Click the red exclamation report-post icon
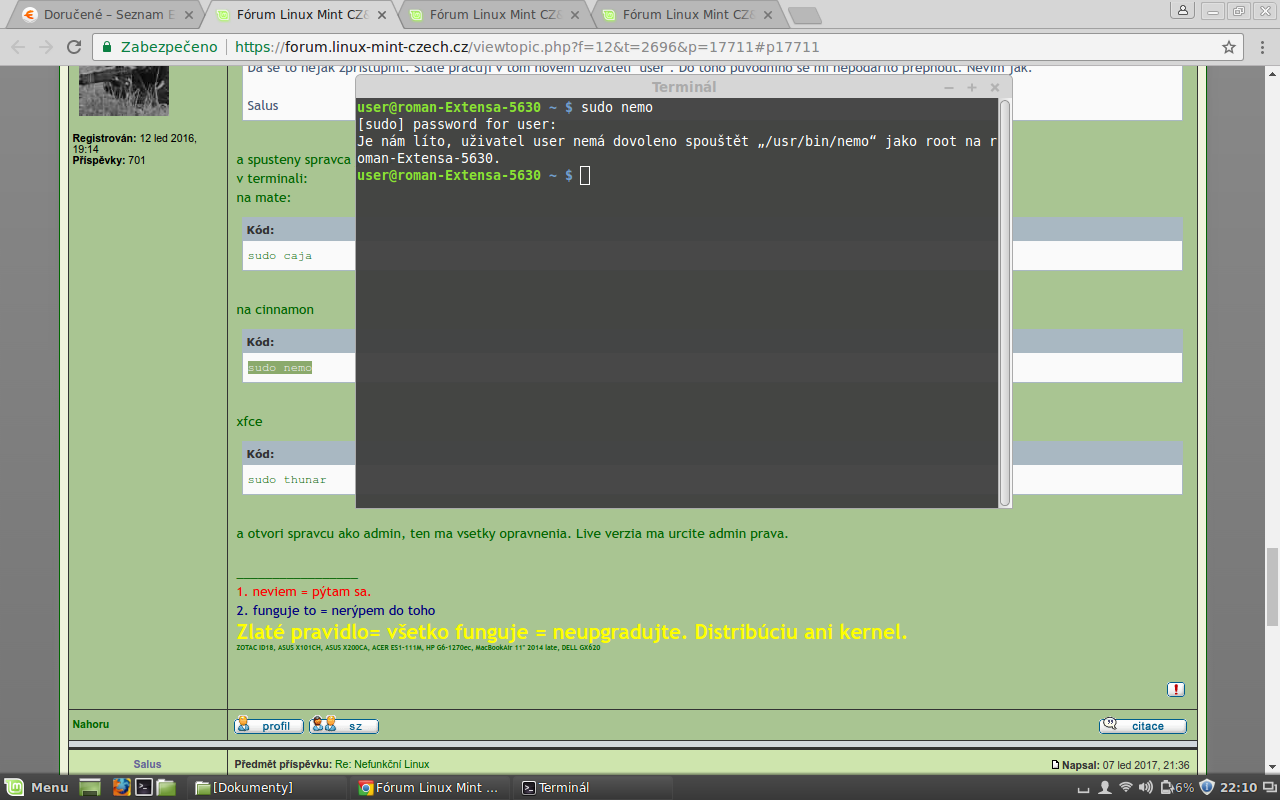Viewport: 1280px width, 800px height. [x=1176, y=689]
